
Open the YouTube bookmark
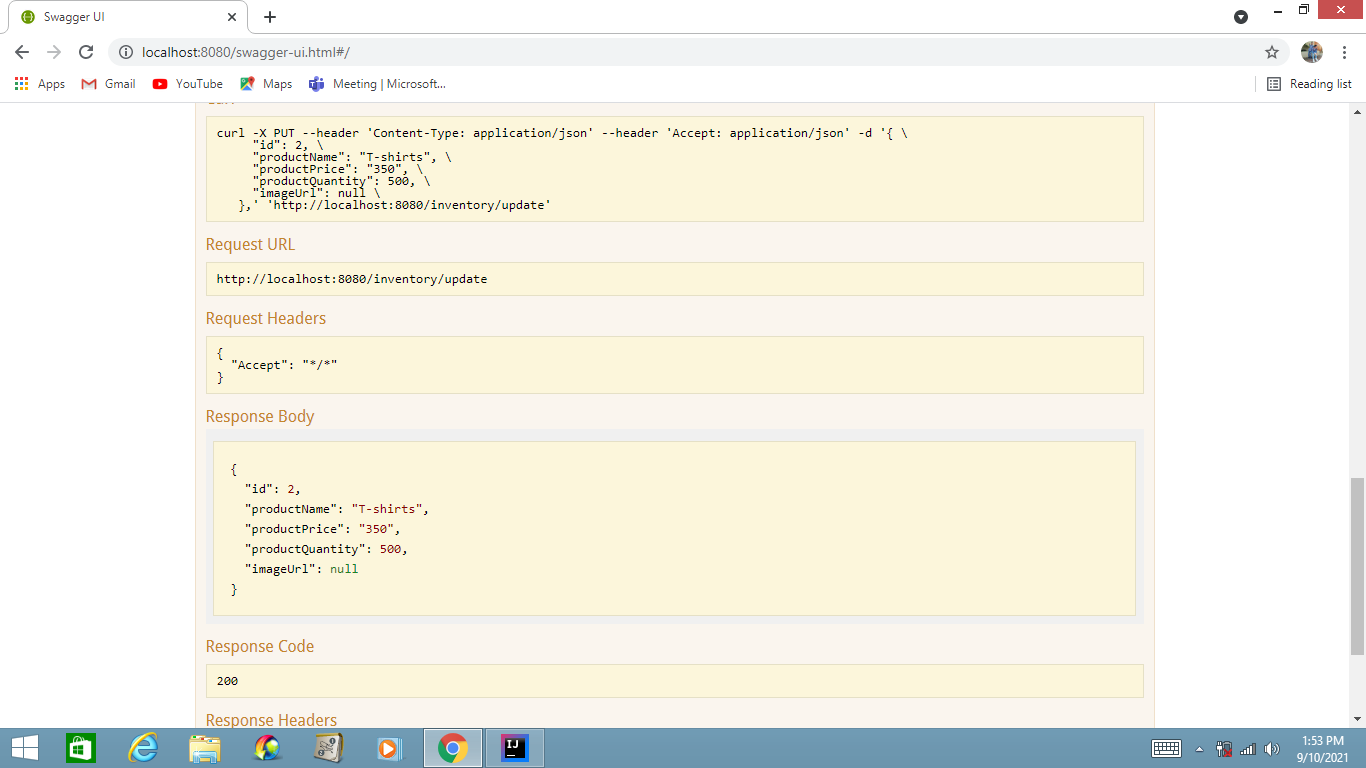point(187,84)
